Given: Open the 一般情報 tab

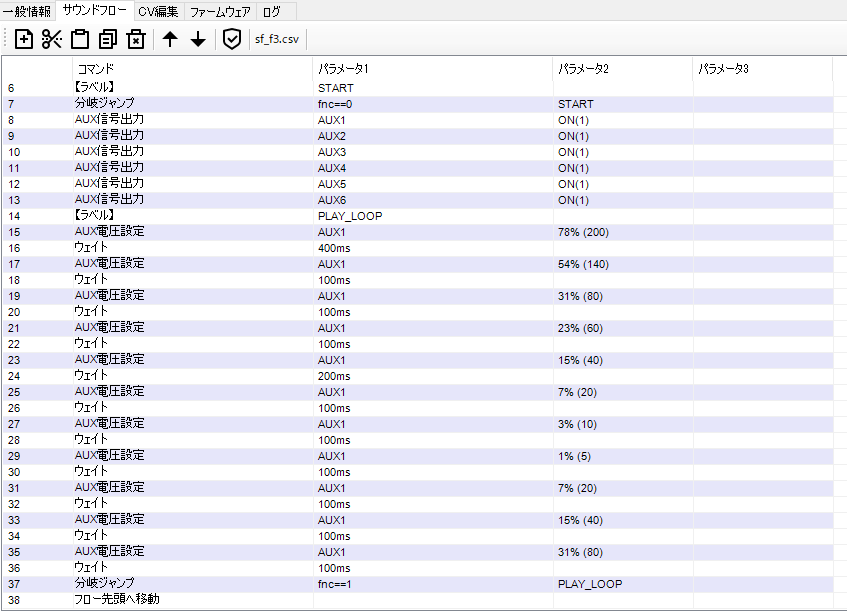Looking at the screenshot, I should pyautogui.click(x=27, y=12).
